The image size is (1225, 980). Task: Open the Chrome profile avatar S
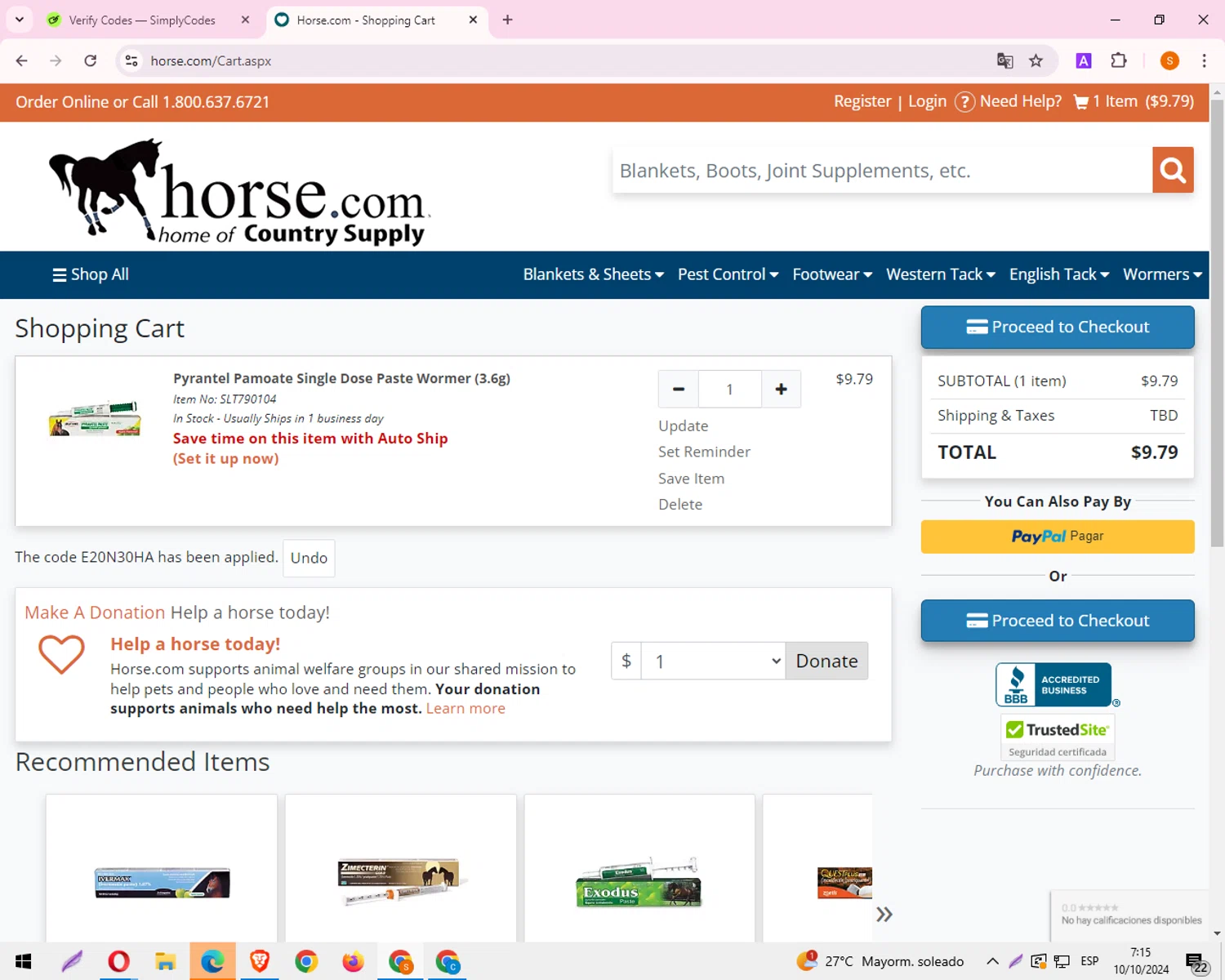click(1169, 60)
